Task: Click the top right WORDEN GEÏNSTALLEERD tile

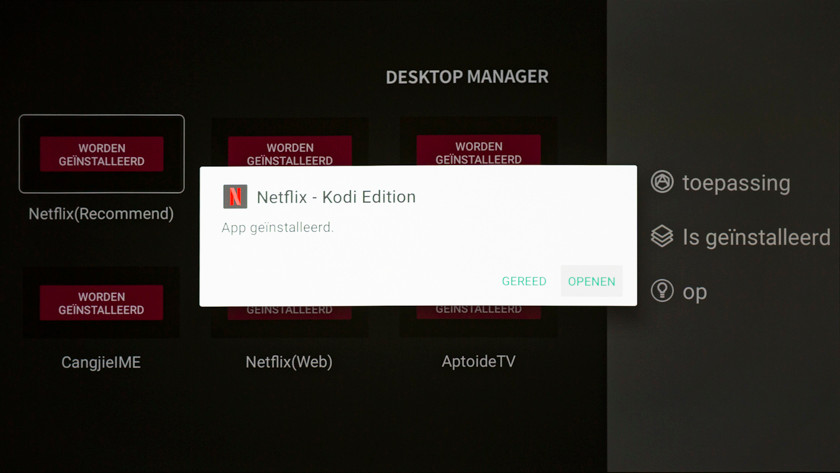Action: coord(478,141)
